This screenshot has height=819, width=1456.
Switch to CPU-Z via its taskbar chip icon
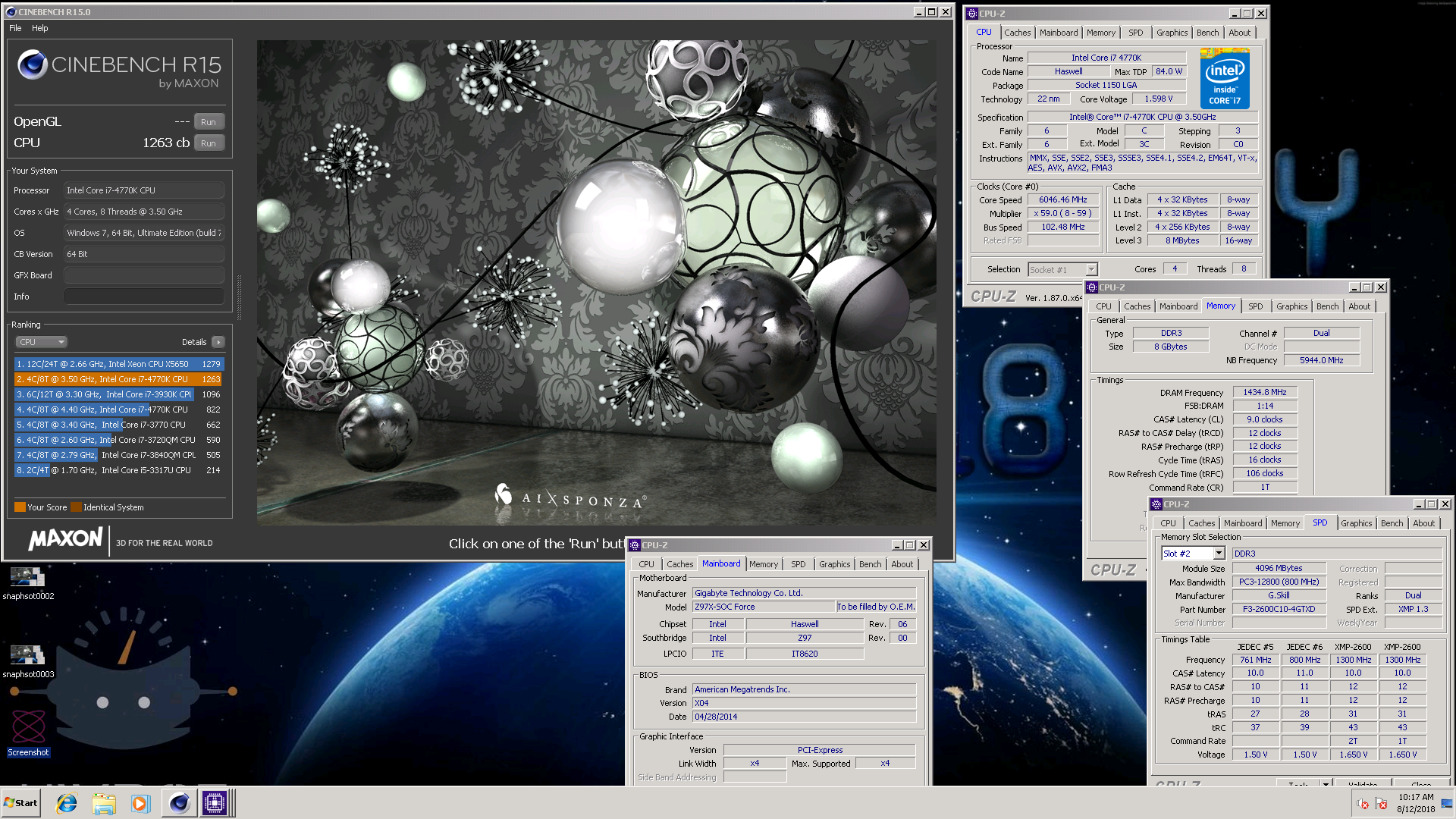pyautogui.click(x=215, y=803)
